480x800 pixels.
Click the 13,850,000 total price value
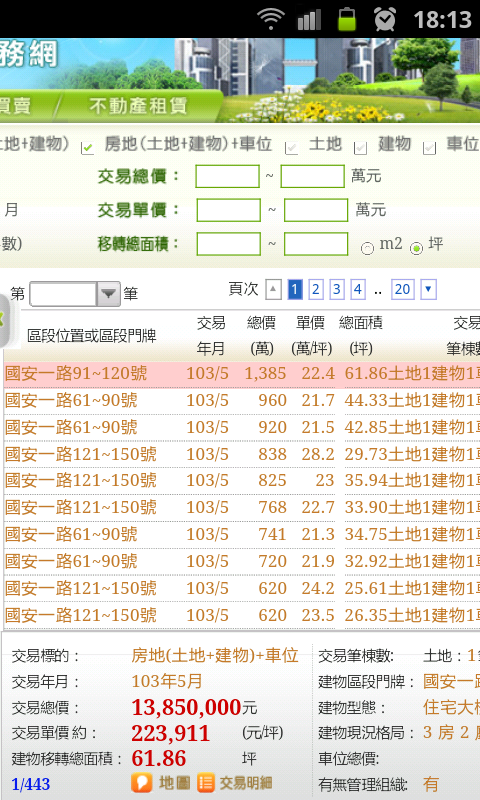pyautogui.click(x=186, y=708)
